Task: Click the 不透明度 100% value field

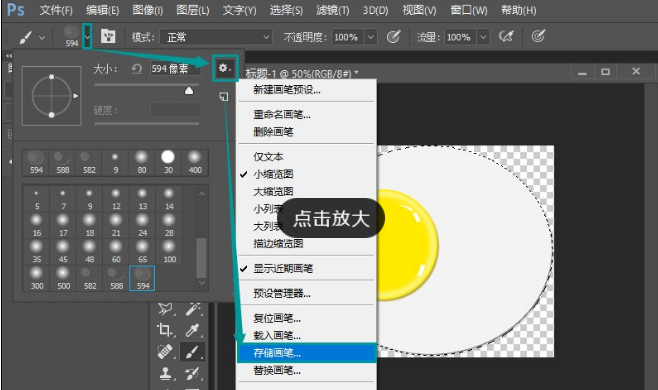Action: (348, 37)
